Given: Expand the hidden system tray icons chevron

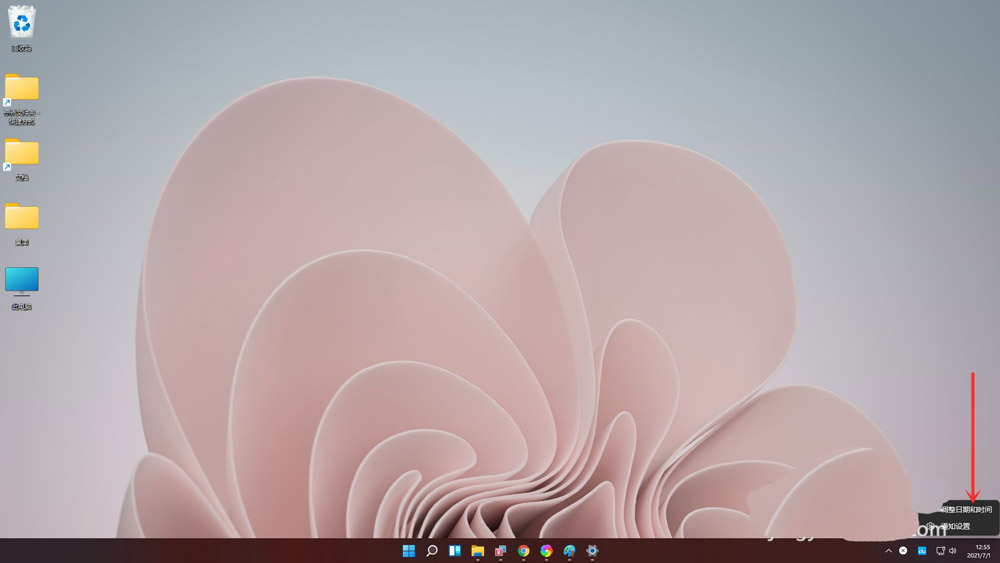Looking at the screenshot, I should (x=888, y=551).
